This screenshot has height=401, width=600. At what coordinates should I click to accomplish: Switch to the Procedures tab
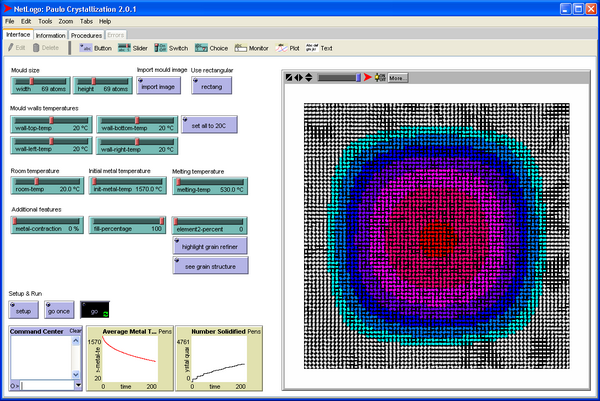pyautogui.click(x=86, y=35)
